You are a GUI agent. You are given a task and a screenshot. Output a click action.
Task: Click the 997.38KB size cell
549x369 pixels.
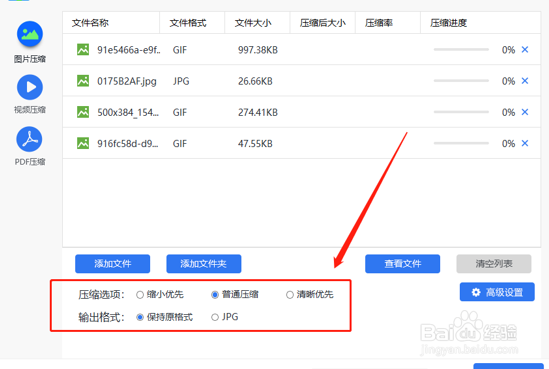258,50
